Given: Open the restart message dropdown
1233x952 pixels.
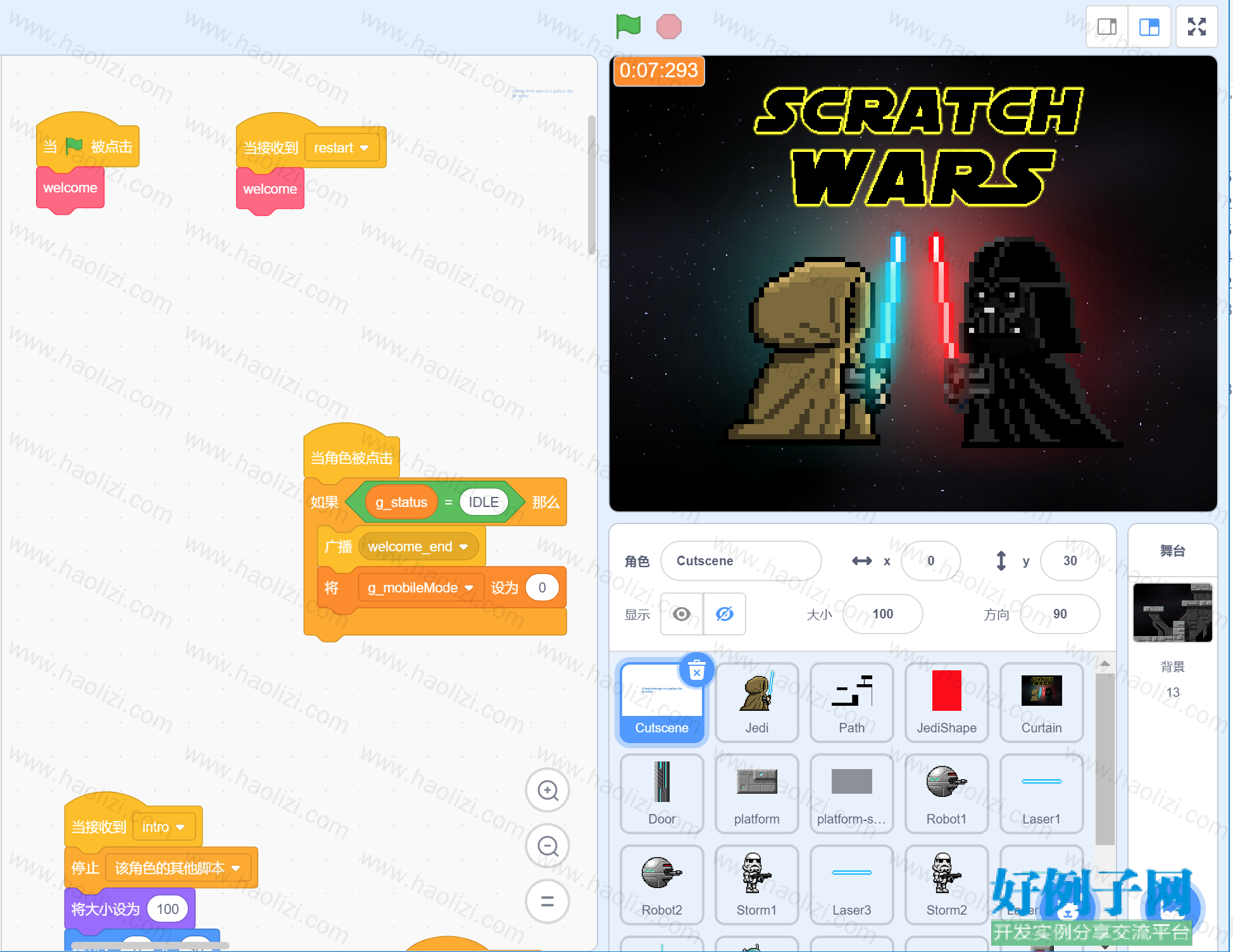Looking at the screenshot, I should click(x=342, y=148).
